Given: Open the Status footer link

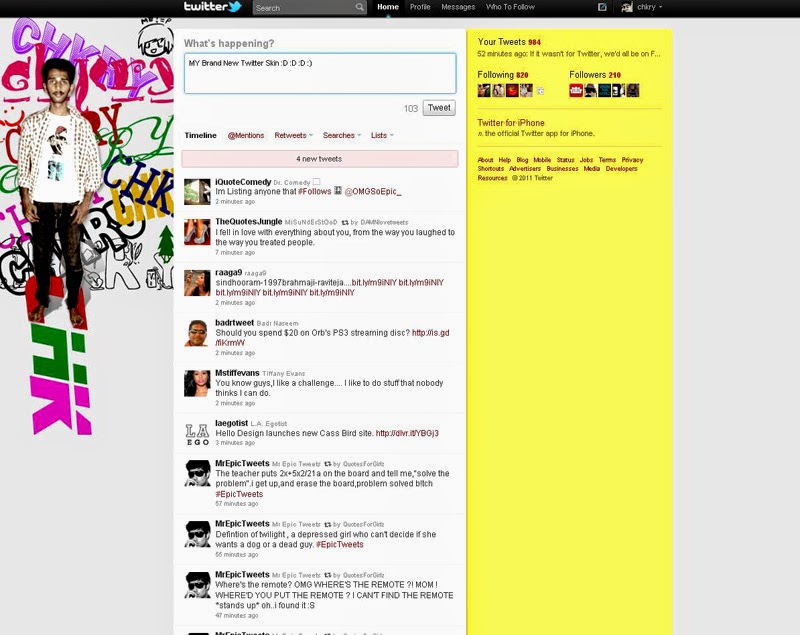Looking at the screenshot, I should point(565,160).
